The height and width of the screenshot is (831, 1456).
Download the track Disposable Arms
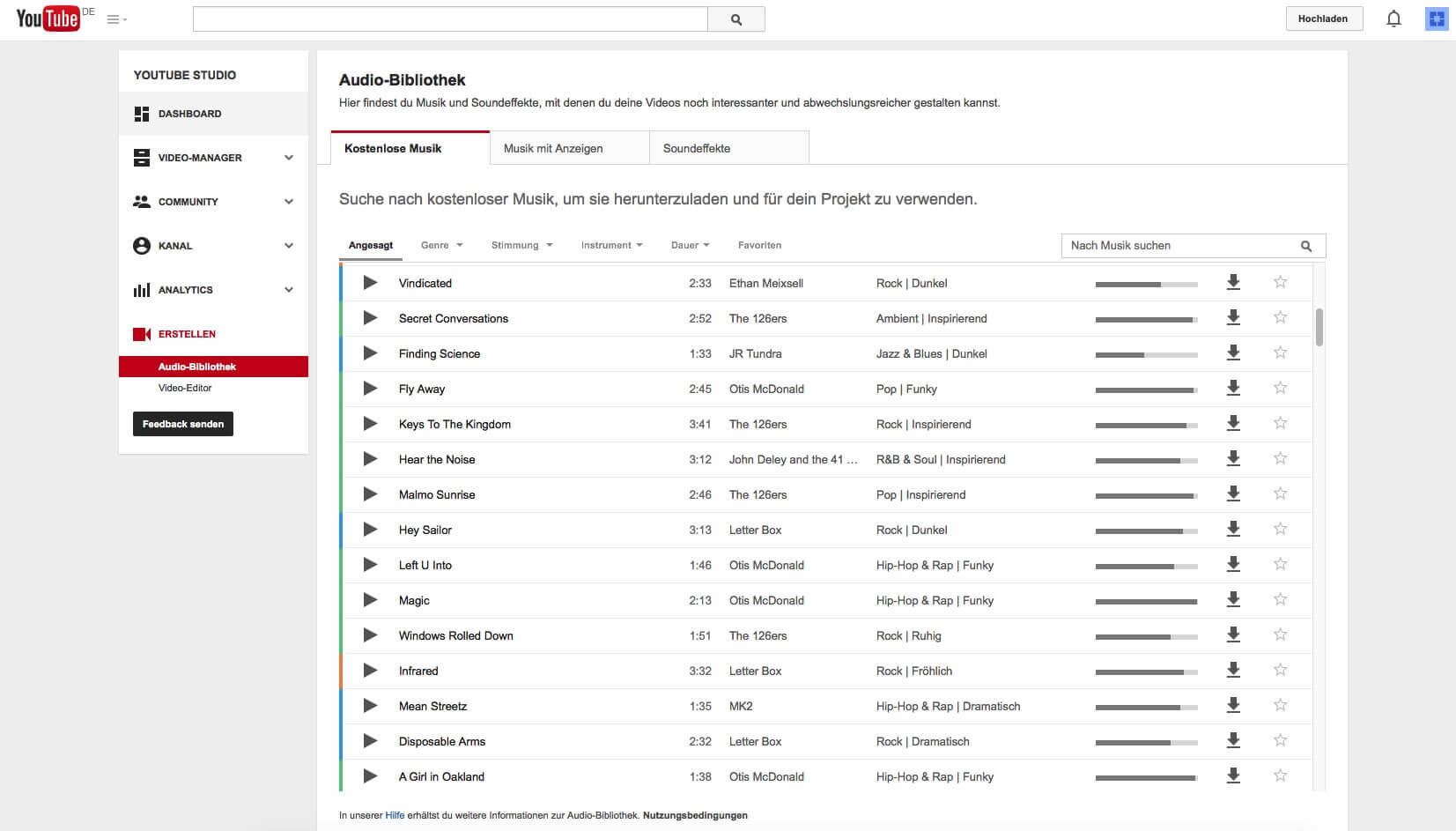pyautogui.click(x=1233, y=740)
